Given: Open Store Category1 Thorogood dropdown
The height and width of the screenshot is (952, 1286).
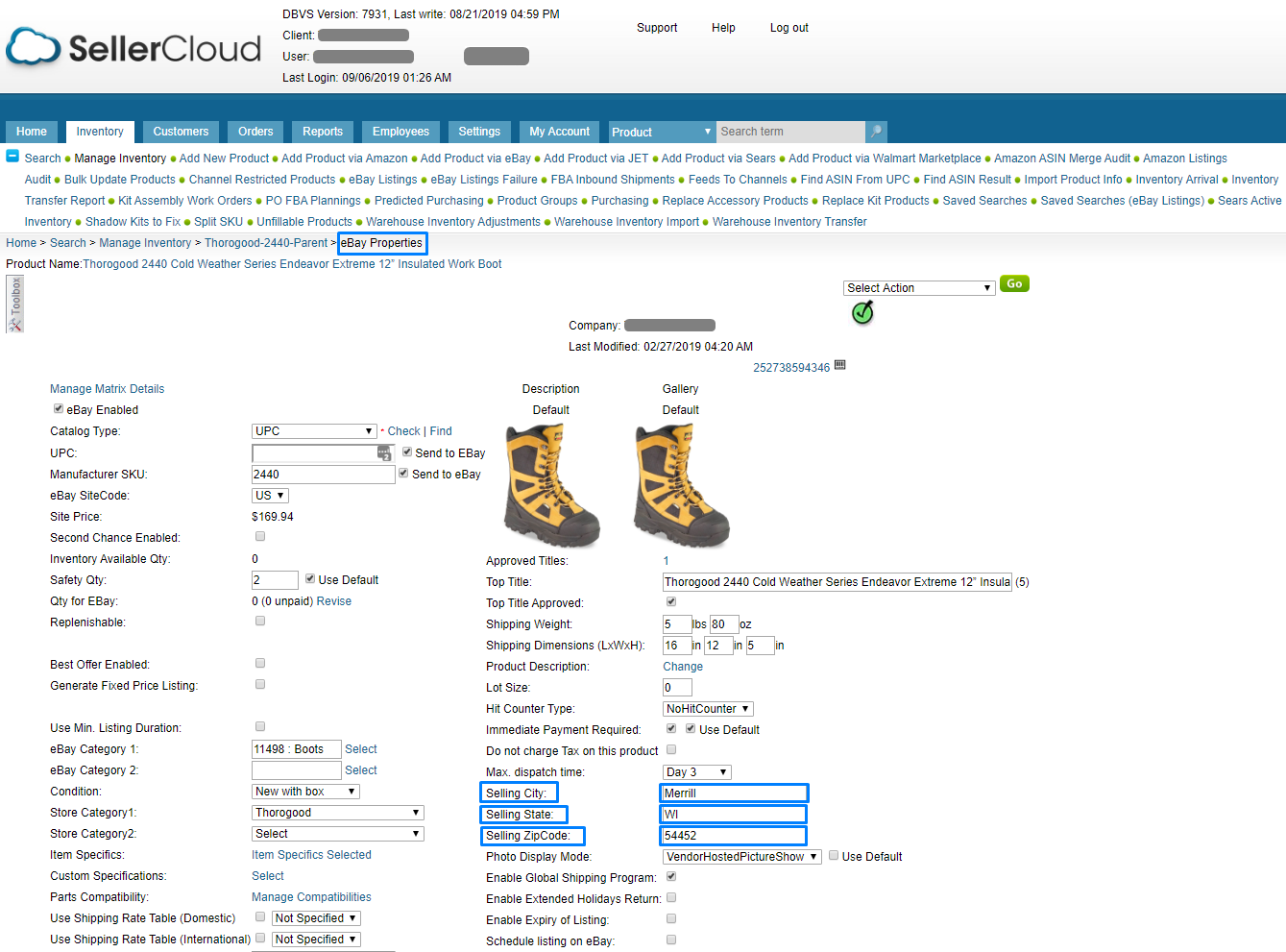Looking at the screenshot, I should pos(338,813).
